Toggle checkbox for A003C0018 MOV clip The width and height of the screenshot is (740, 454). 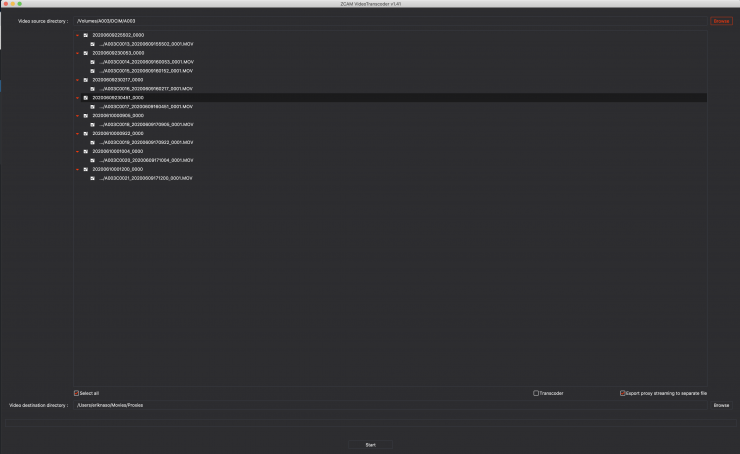[93, 125]
